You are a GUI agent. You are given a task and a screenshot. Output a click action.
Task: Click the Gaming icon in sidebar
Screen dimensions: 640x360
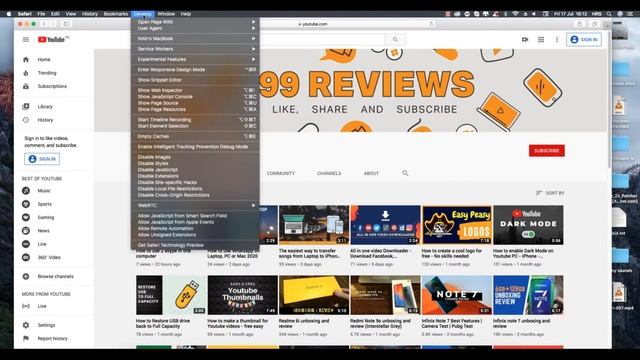coord(26,218)
